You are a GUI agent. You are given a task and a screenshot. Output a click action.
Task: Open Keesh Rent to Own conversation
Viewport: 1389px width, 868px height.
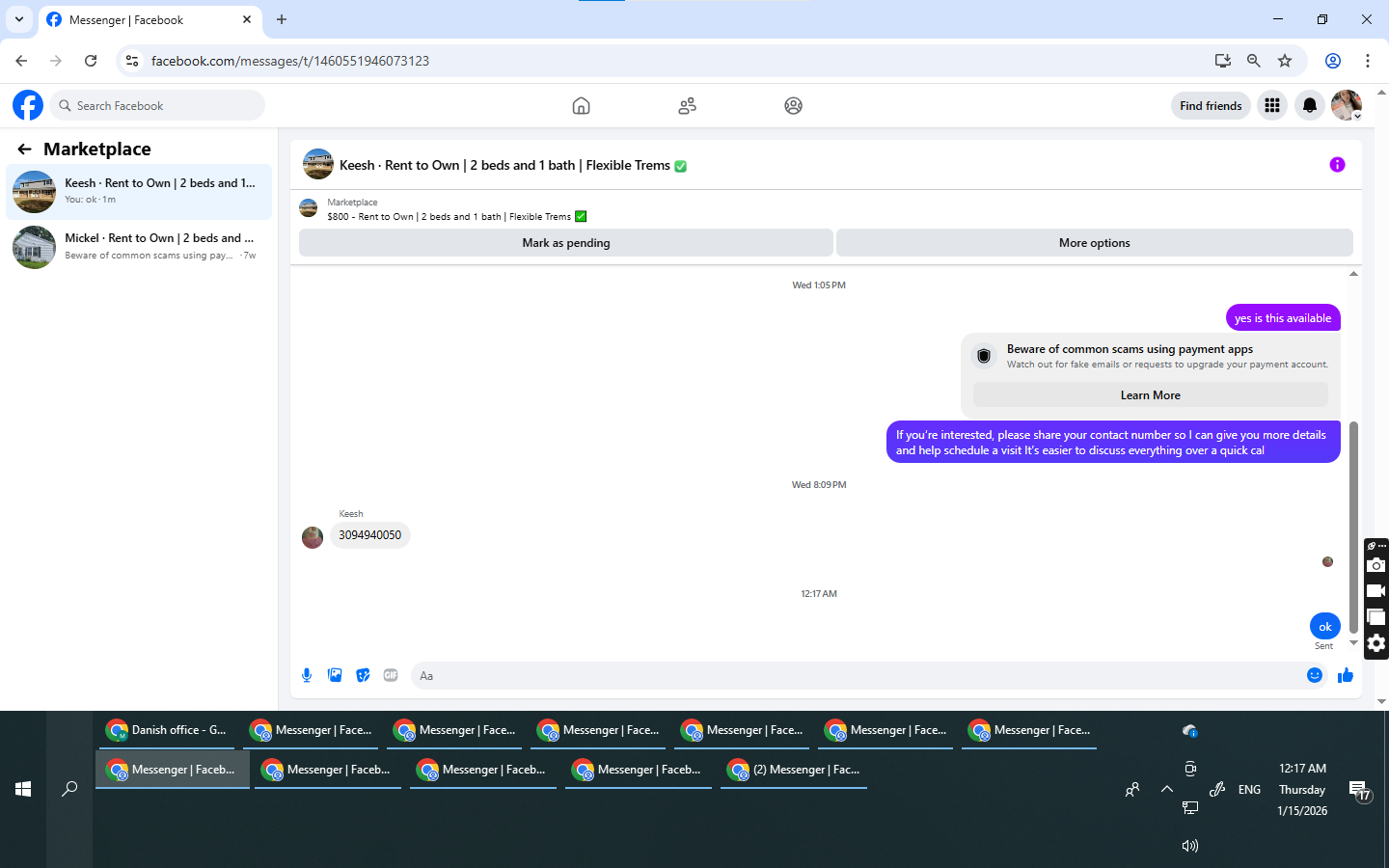click(139, 191)
